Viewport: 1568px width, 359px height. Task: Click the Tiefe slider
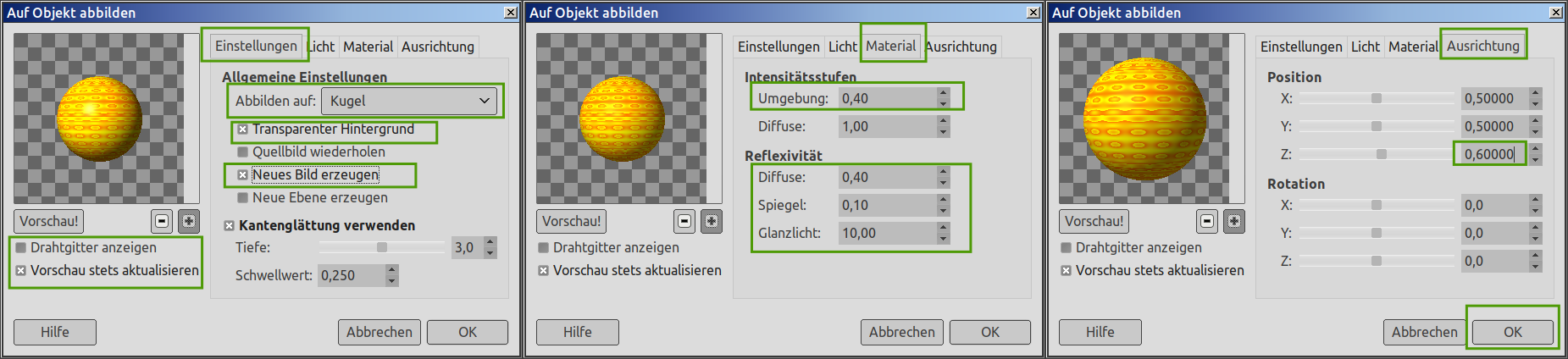(x=382, y=247)
